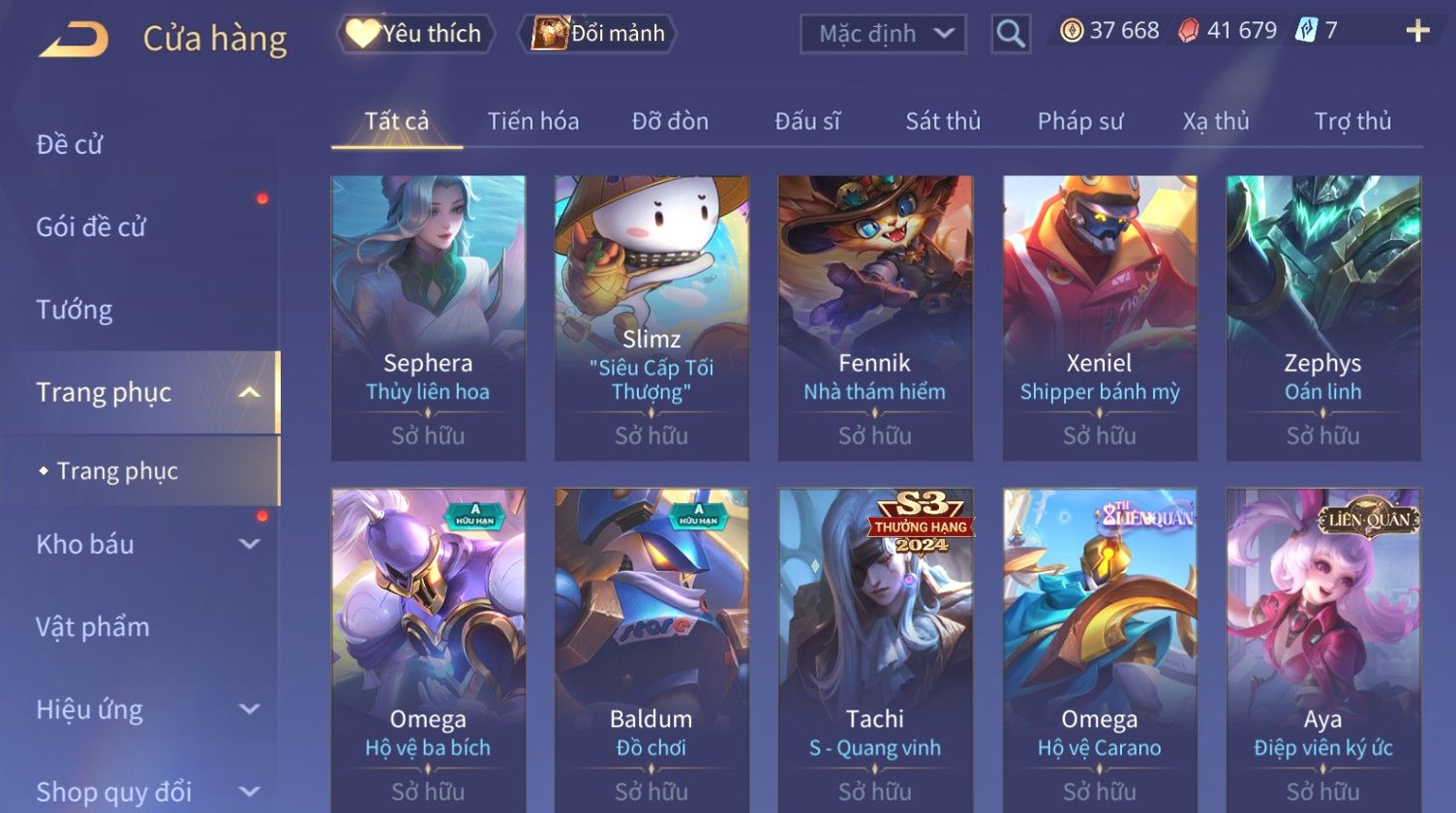Select the Sephera Thủy liên hoa skin
1456x813 pixels.
428,317
